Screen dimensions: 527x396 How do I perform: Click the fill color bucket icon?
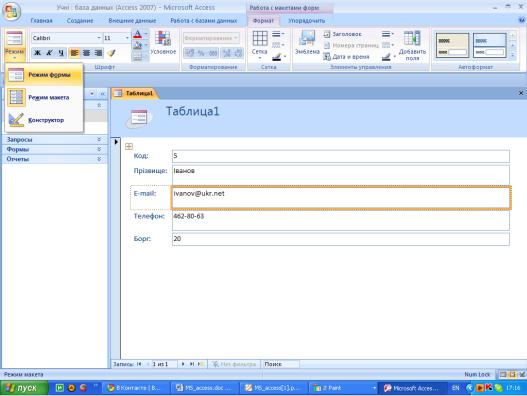[137, 45]
